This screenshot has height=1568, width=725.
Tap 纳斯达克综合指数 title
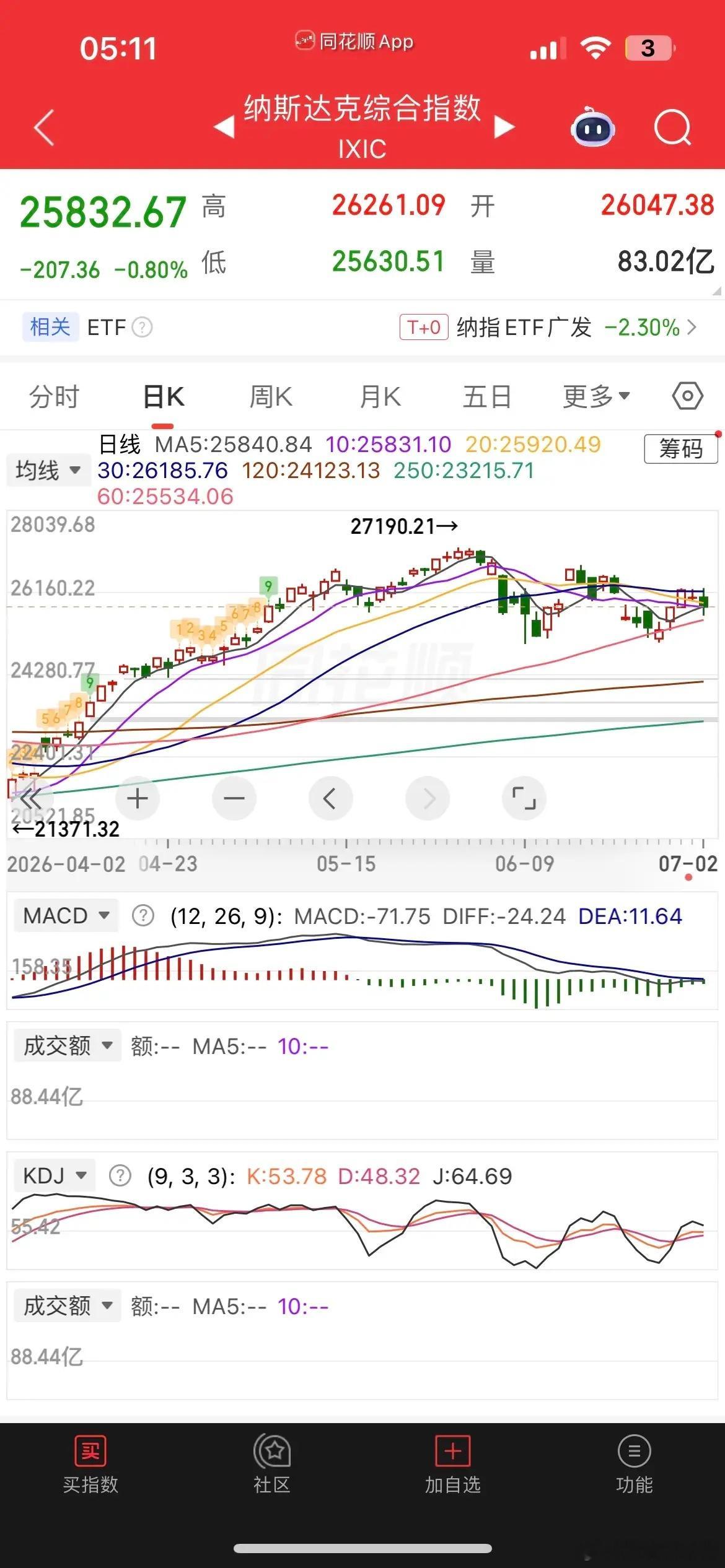coord(362,108)
